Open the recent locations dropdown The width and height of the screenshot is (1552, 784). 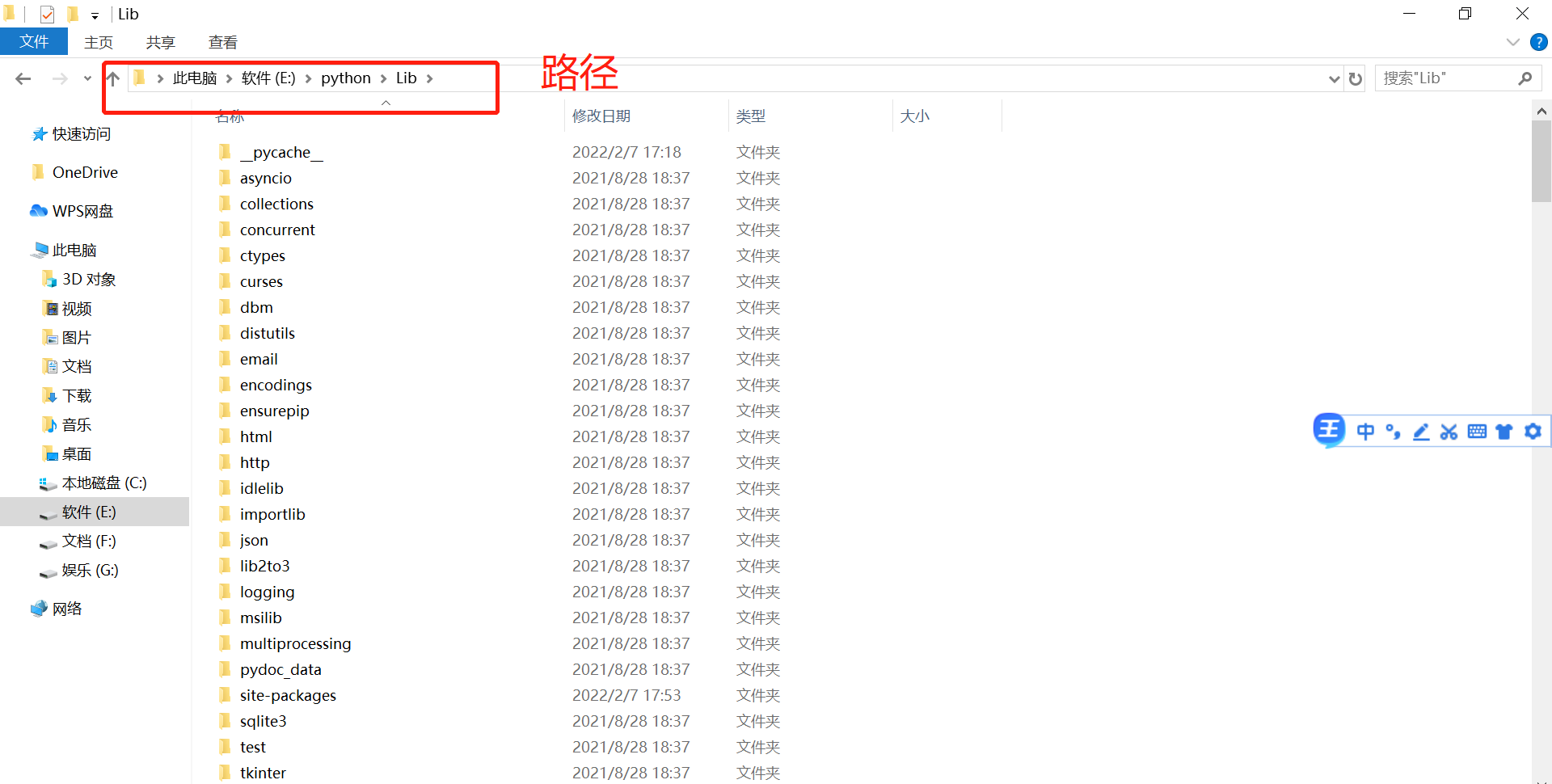(87, 79)
